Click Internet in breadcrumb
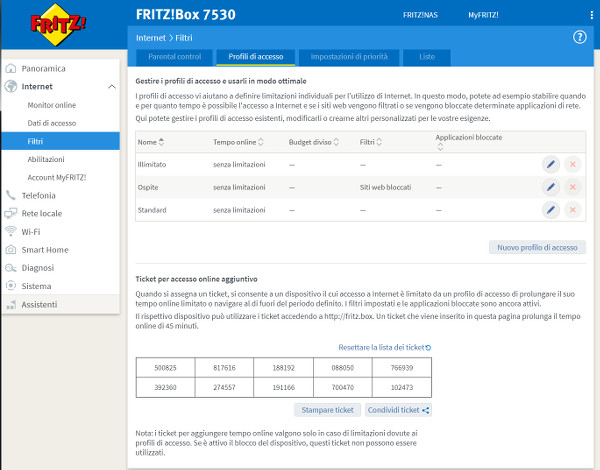 coord(150,38)
